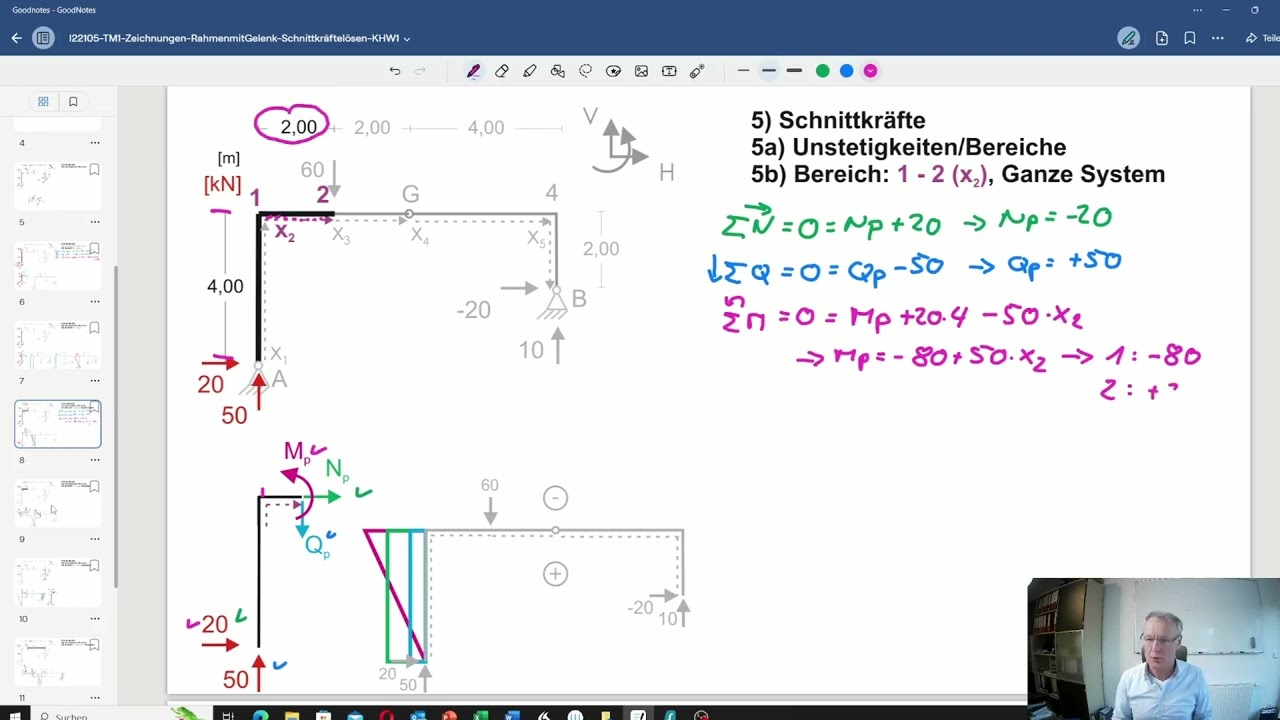Open Word from the taskbar

512,716
